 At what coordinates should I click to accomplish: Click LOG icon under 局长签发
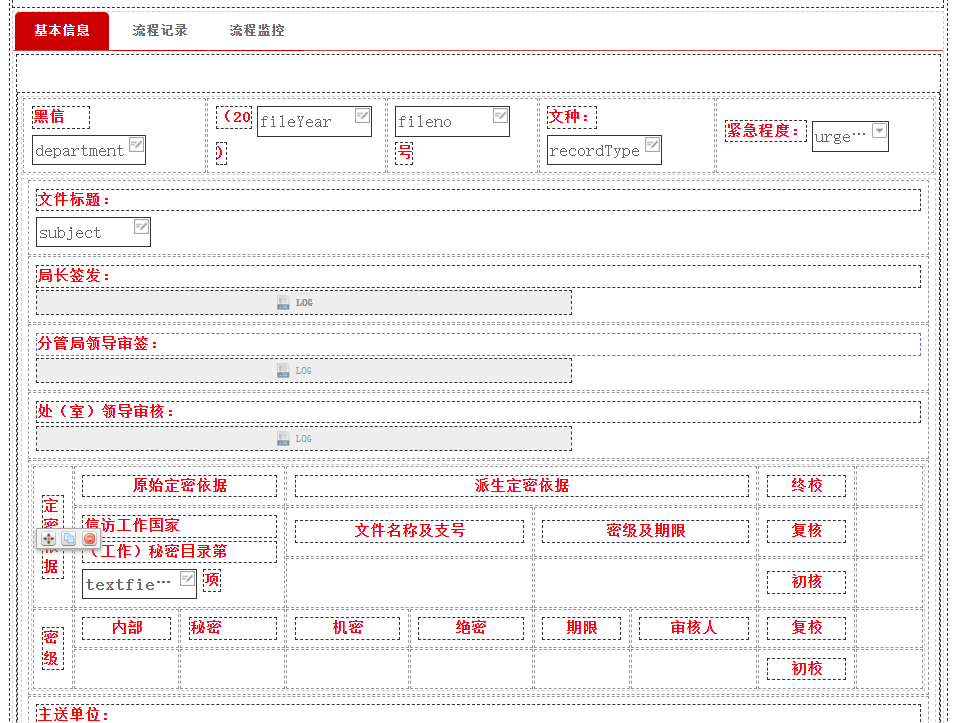[x=283, y=303]
